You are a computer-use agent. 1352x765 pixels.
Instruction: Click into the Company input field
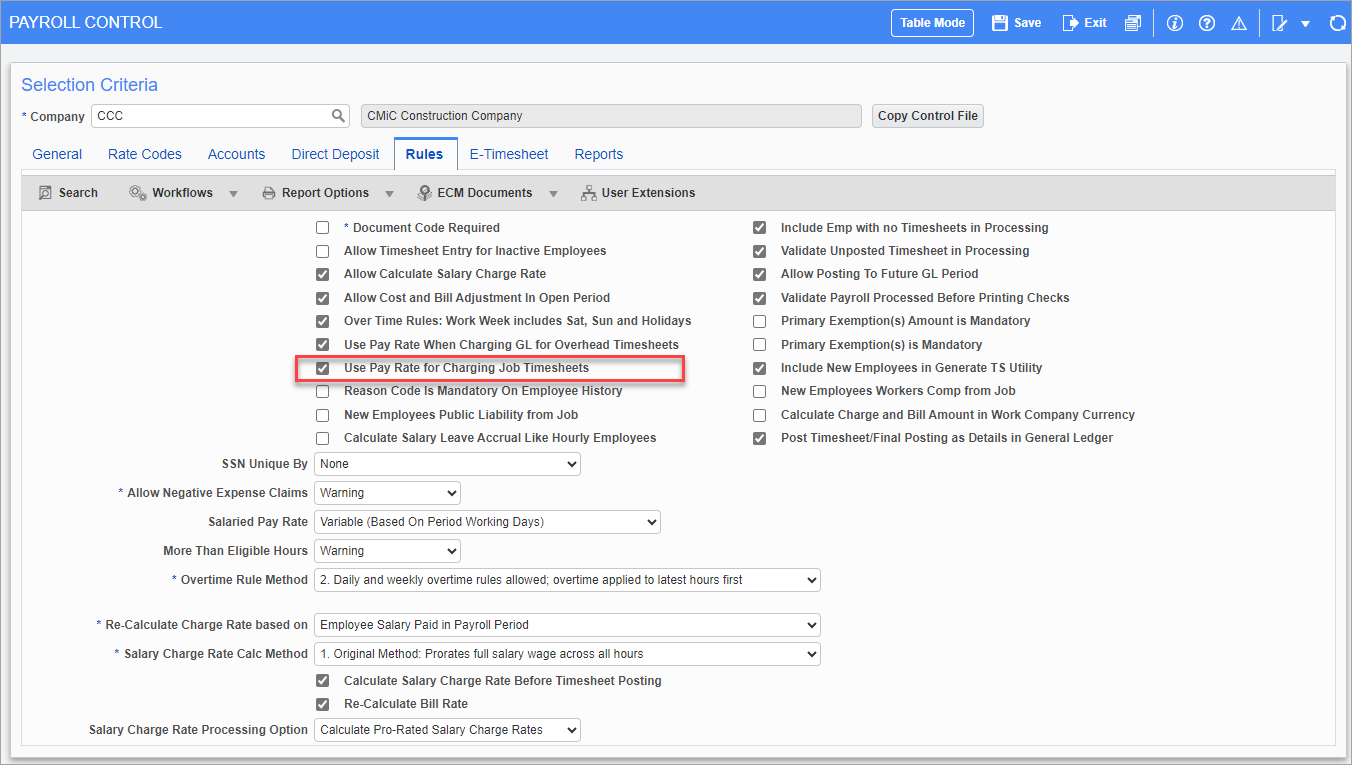(x=210, y=116)
